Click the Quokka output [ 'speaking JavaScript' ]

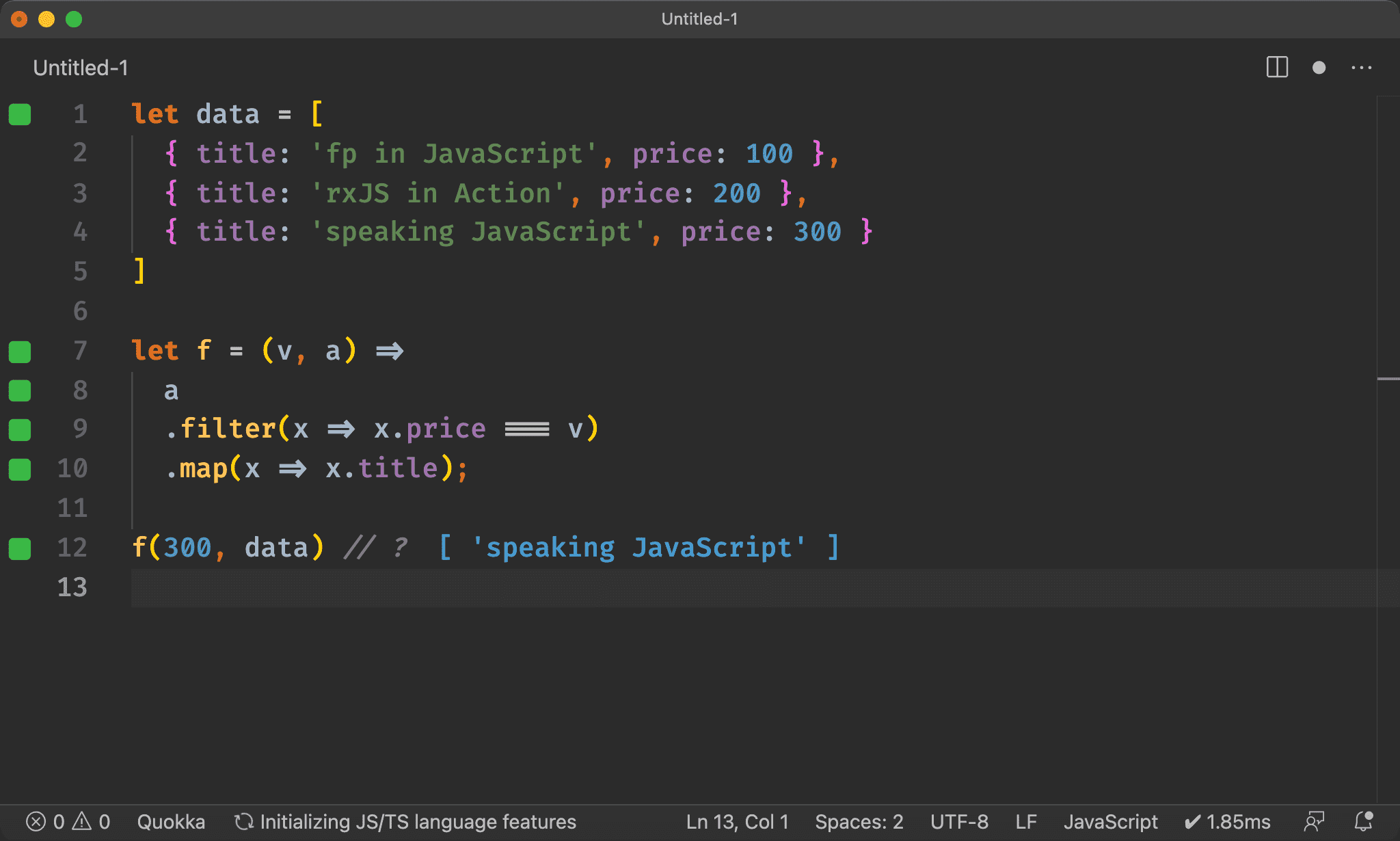click(639, 548)
